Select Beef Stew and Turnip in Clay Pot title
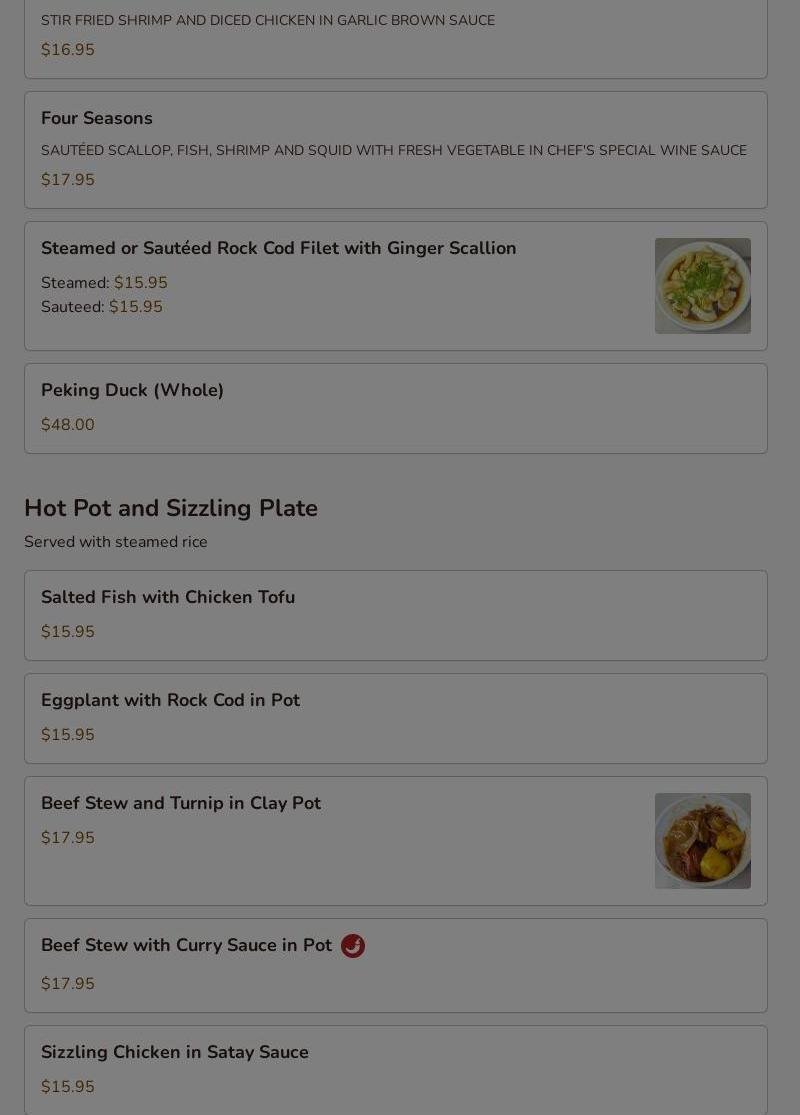Screen dimensions: 800x1115 181,803
